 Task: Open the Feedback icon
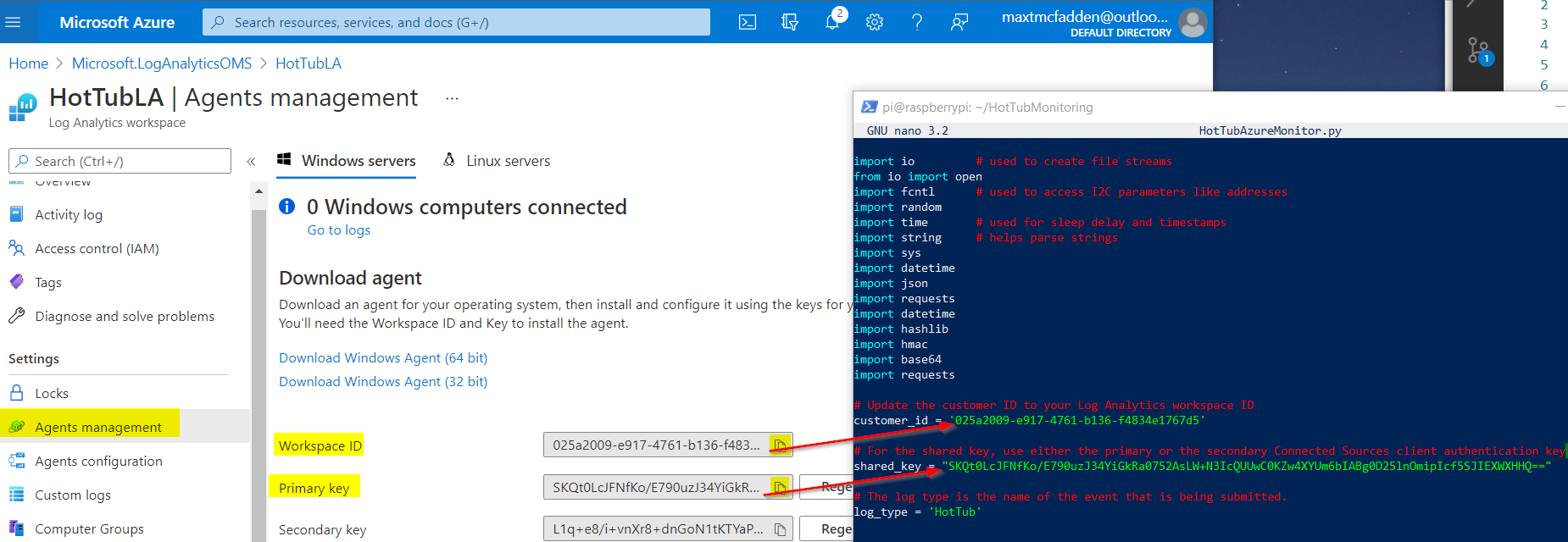pos(959,22)
